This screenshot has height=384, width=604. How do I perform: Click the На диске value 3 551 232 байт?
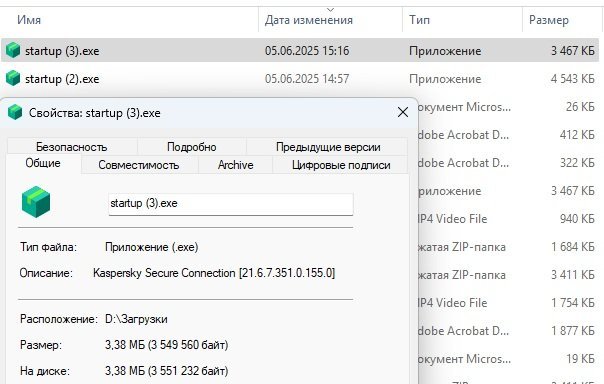coord(166,371)
